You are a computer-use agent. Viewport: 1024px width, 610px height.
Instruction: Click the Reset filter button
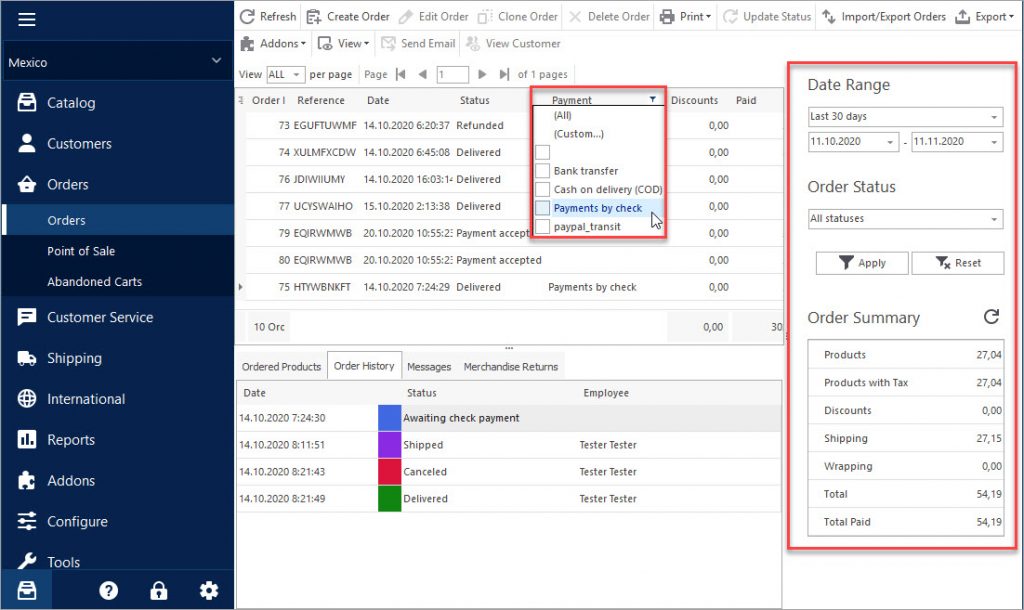click(x=957, y=262)
